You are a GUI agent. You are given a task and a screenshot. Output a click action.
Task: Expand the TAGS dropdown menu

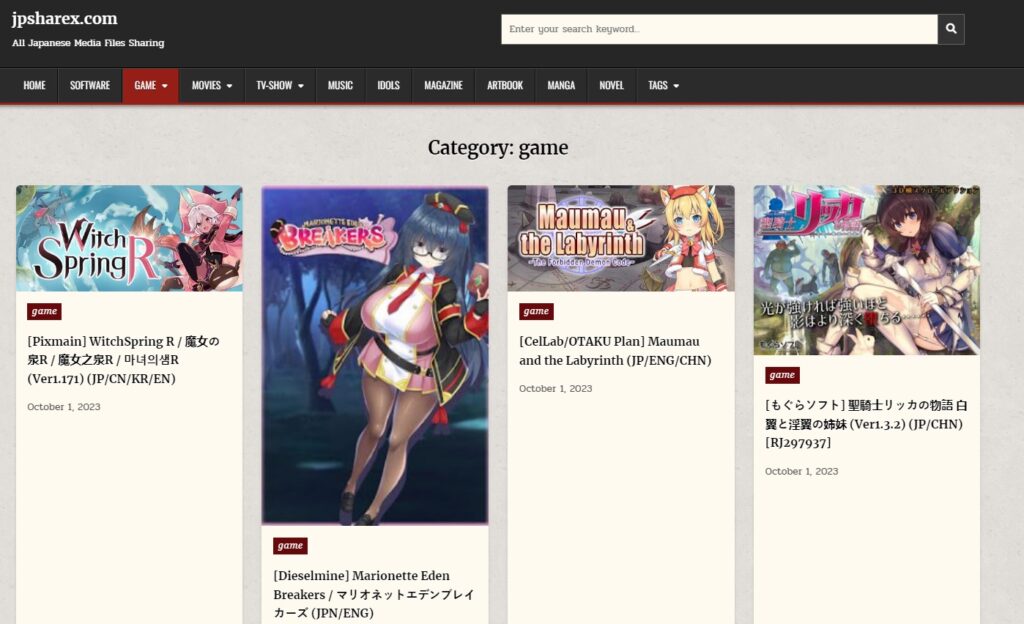[x=664, y=86]
